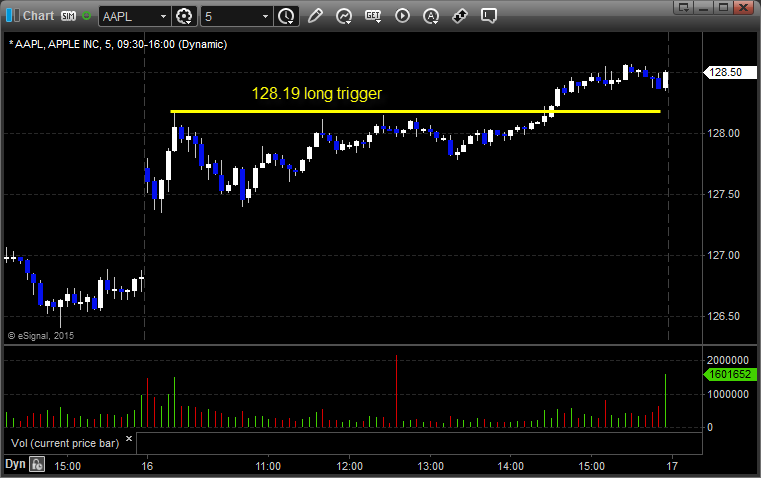Toggle the SIM mode badge

point(68,16)
